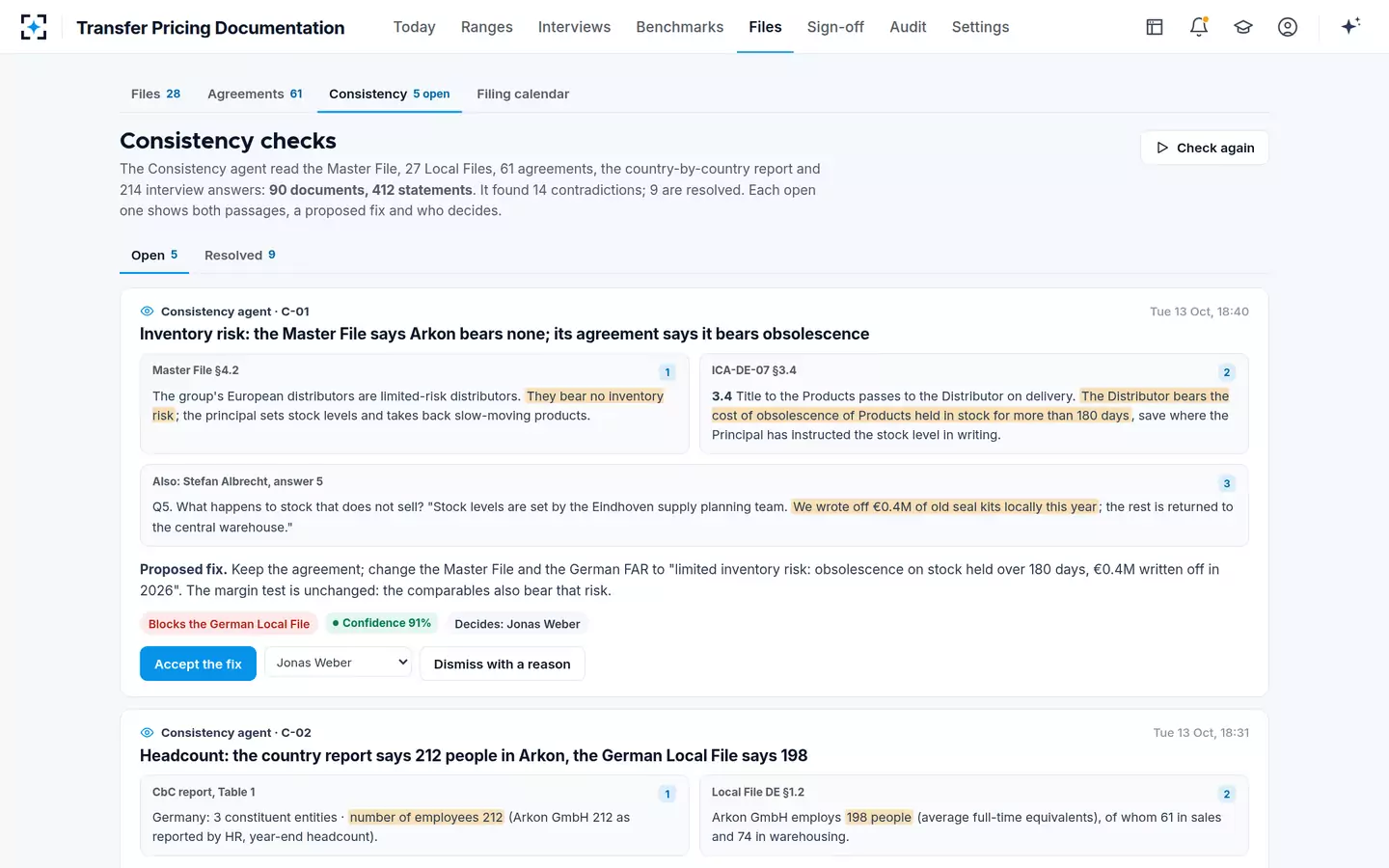Open the layout panel icon in the header
The image size is (1389, 868).
point(1155,27)
